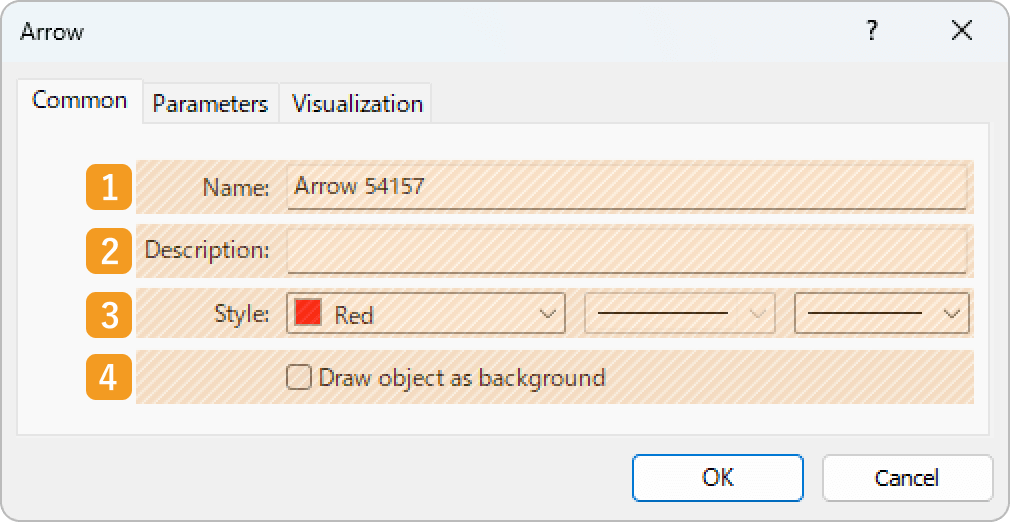Click the Cancel button
1010x522 pixels.
click(x=907, y=478)
